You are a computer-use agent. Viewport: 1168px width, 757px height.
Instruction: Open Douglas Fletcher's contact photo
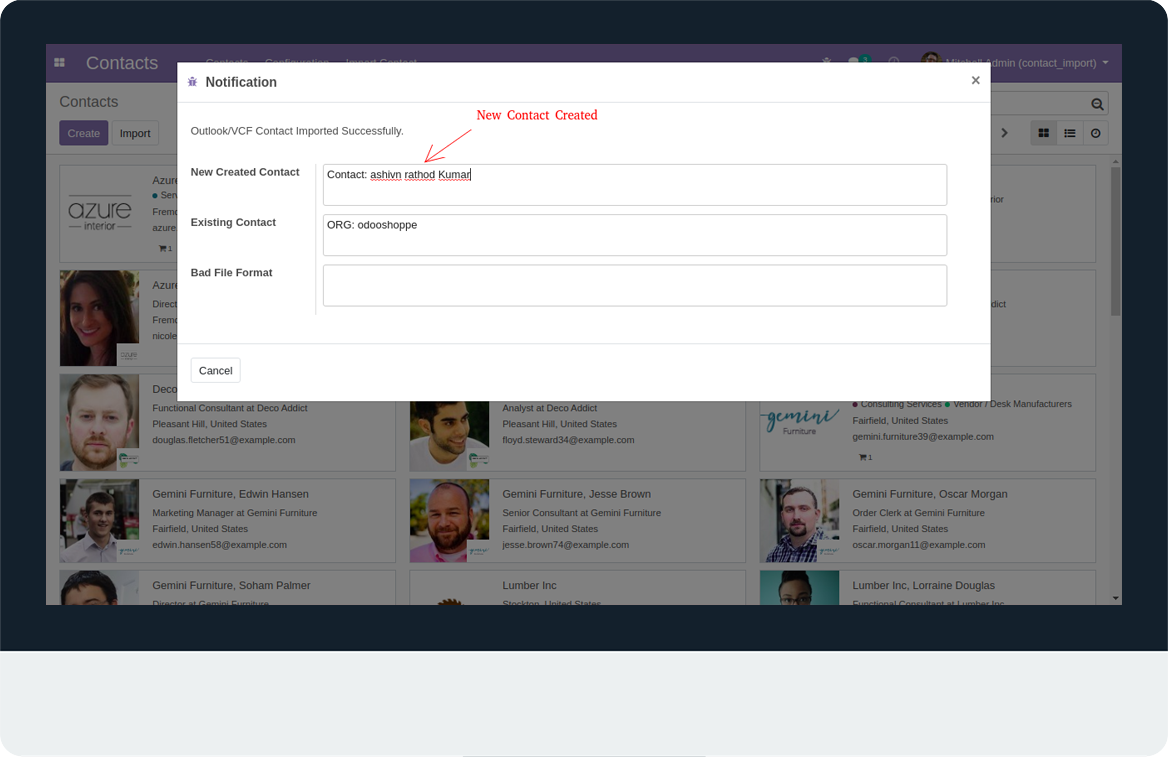click(x=99, y=422)
